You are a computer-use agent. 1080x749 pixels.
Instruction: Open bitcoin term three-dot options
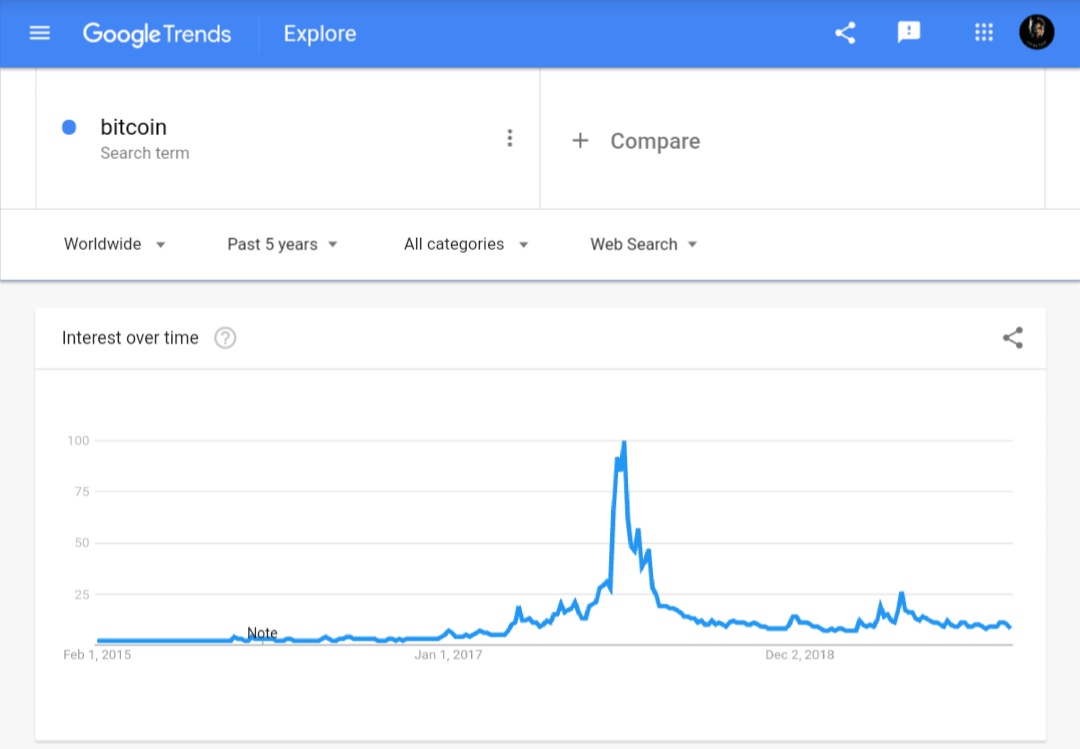tap(510, 138)
